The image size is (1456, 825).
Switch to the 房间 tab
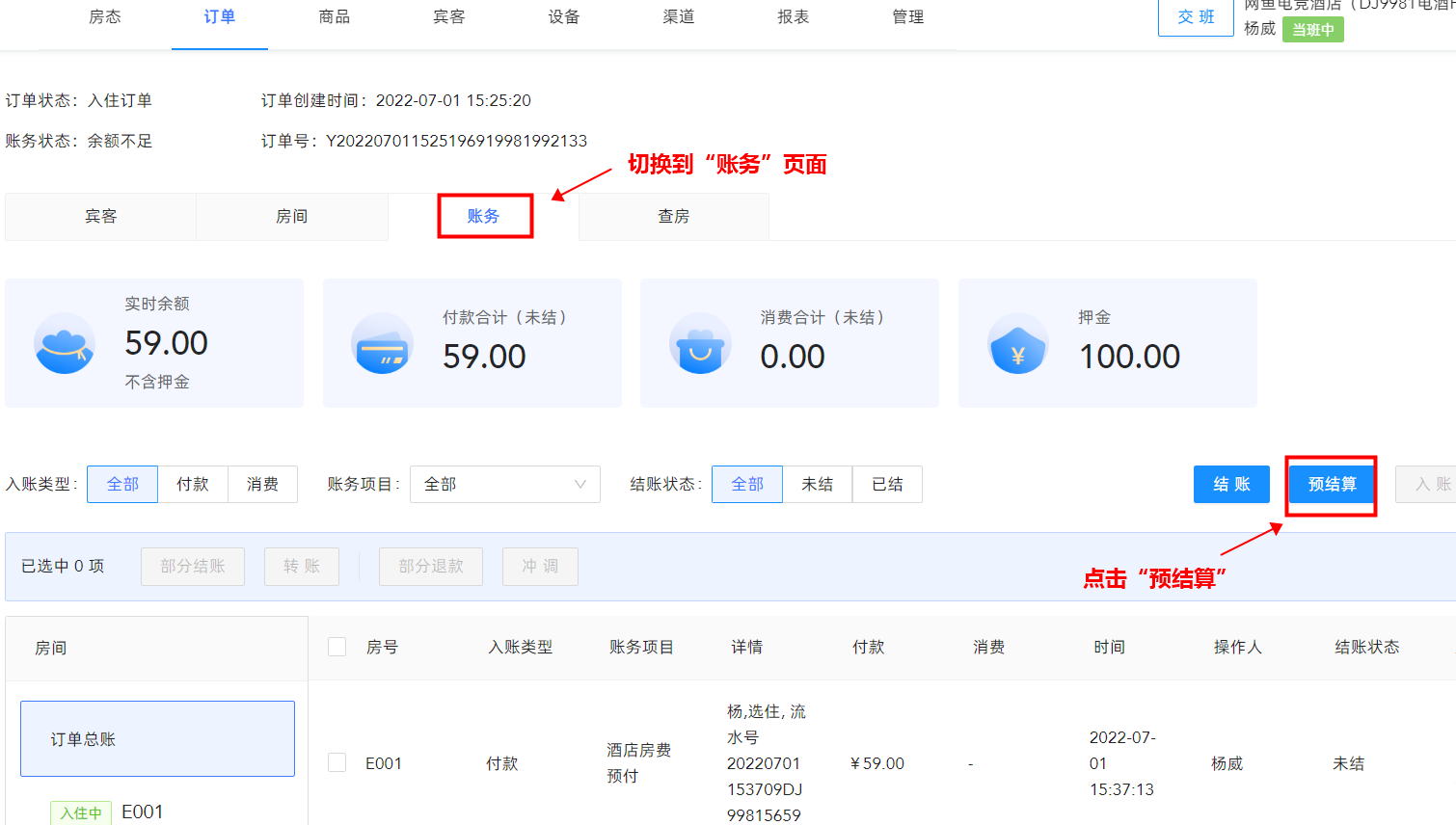292,216
